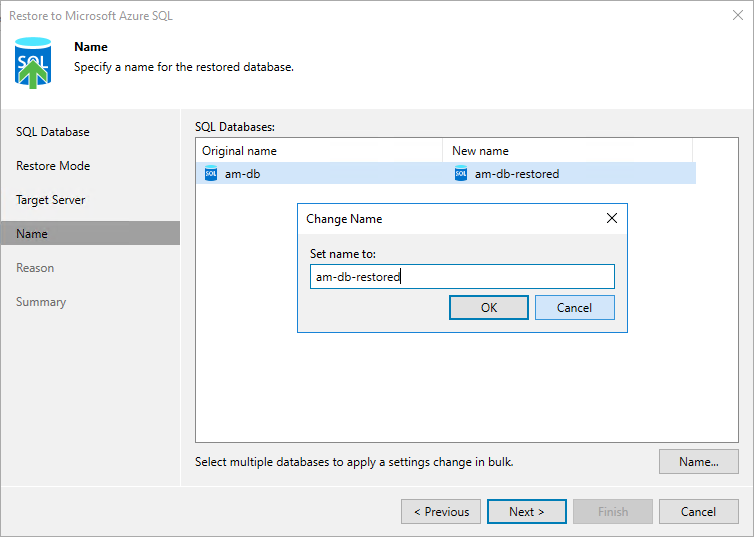The width and height of the screenshot is (754, 537).
Task: Close the Restore to Azure SQL wizard
Action: click(x=737, y=16)
